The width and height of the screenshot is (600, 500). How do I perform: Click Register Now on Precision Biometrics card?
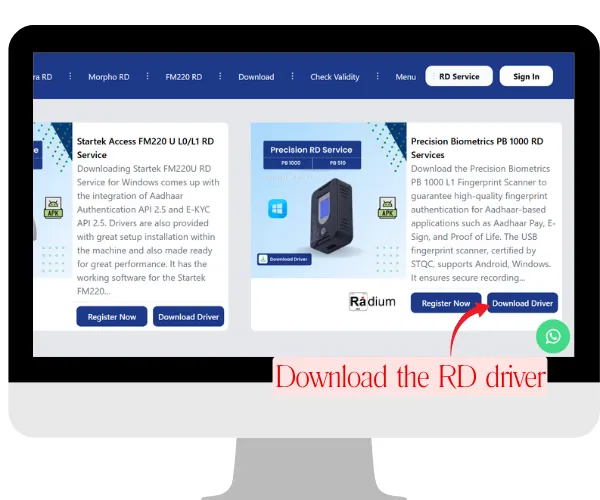pyautogui.click(x=446, y=303)
